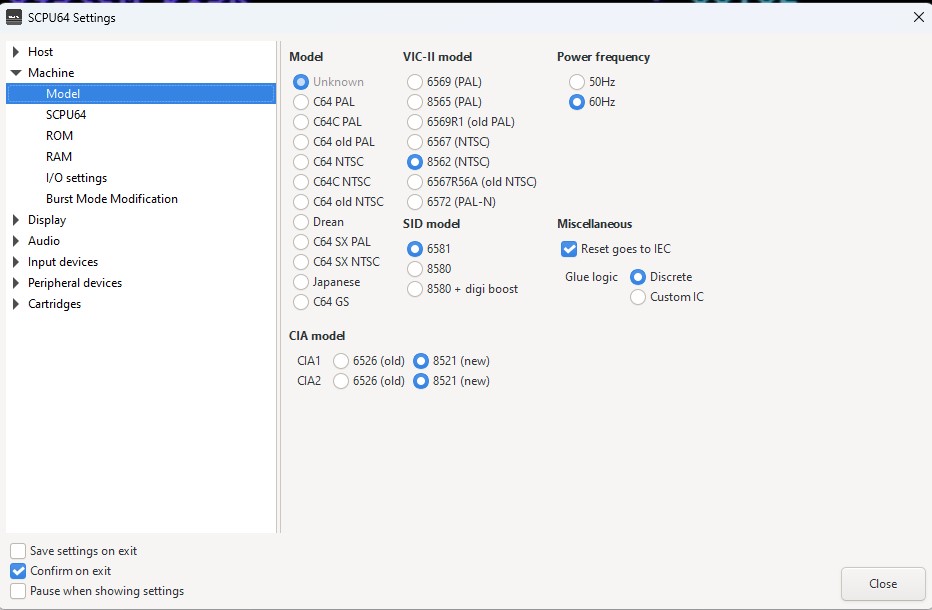
Task: Select the Model tree item
Action: (141, 94)
